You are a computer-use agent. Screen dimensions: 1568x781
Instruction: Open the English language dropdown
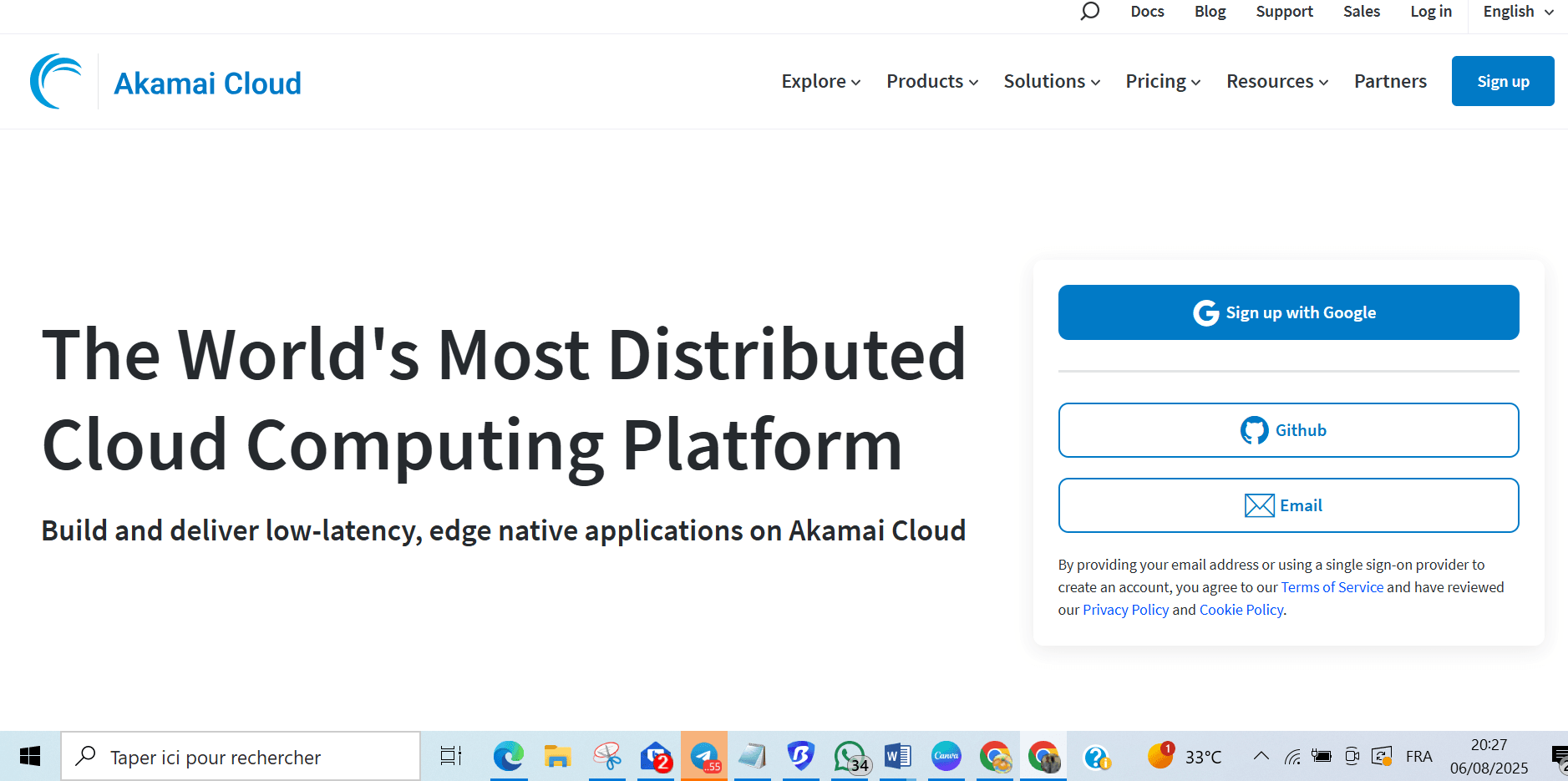click(1518, 12)
